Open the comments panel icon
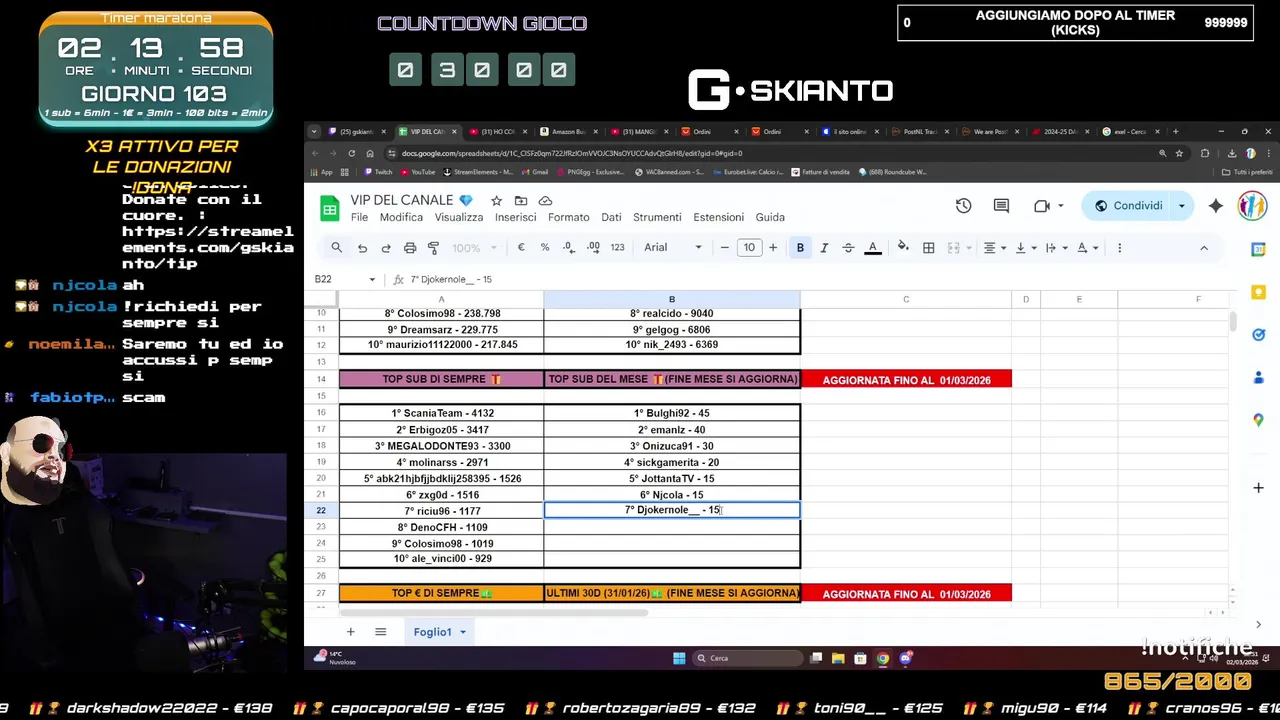This screenshot has height=720, width=1280. click(1001, 206)
